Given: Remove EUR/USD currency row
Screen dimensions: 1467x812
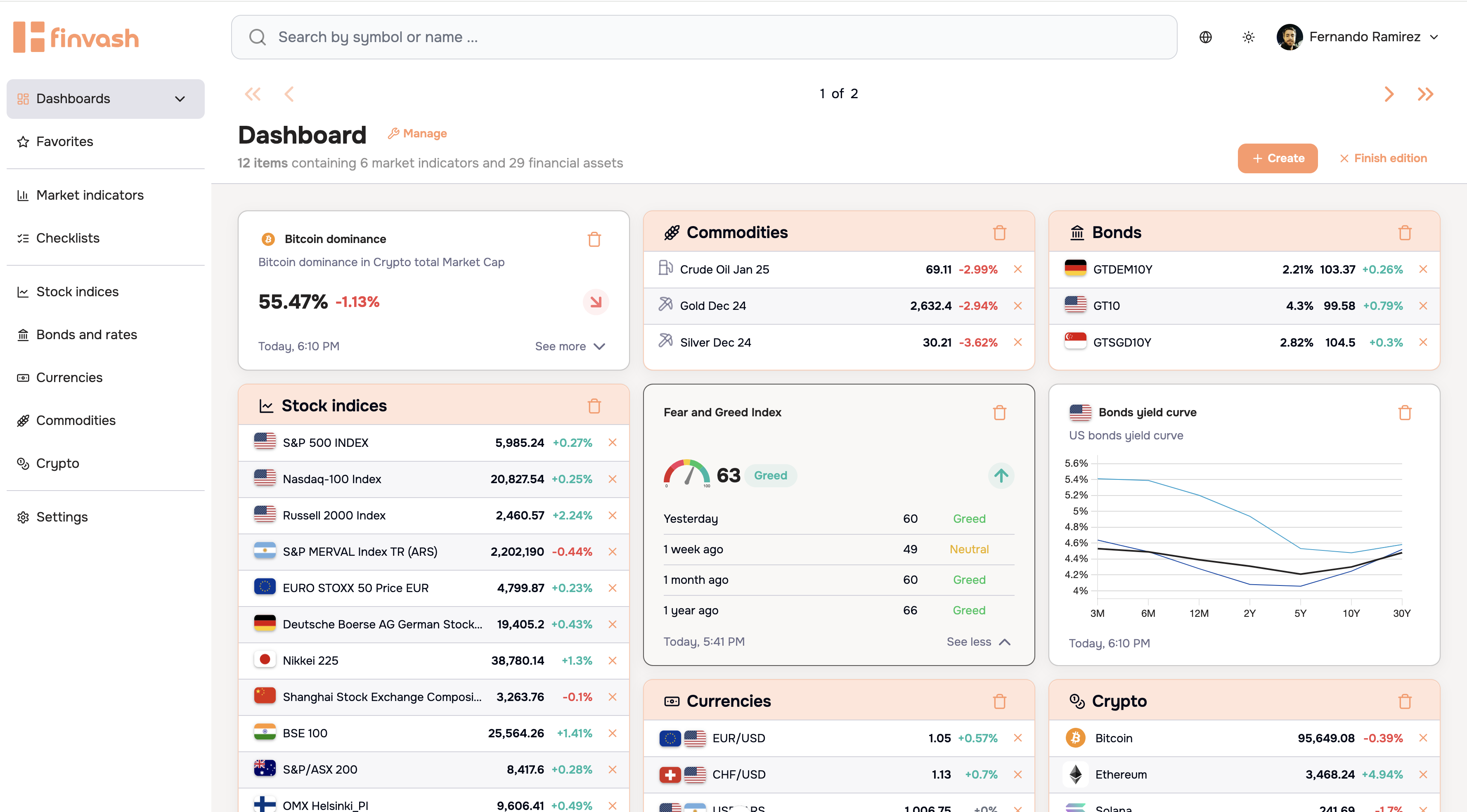Looking at the screenshot, I should pos(1017,738).
